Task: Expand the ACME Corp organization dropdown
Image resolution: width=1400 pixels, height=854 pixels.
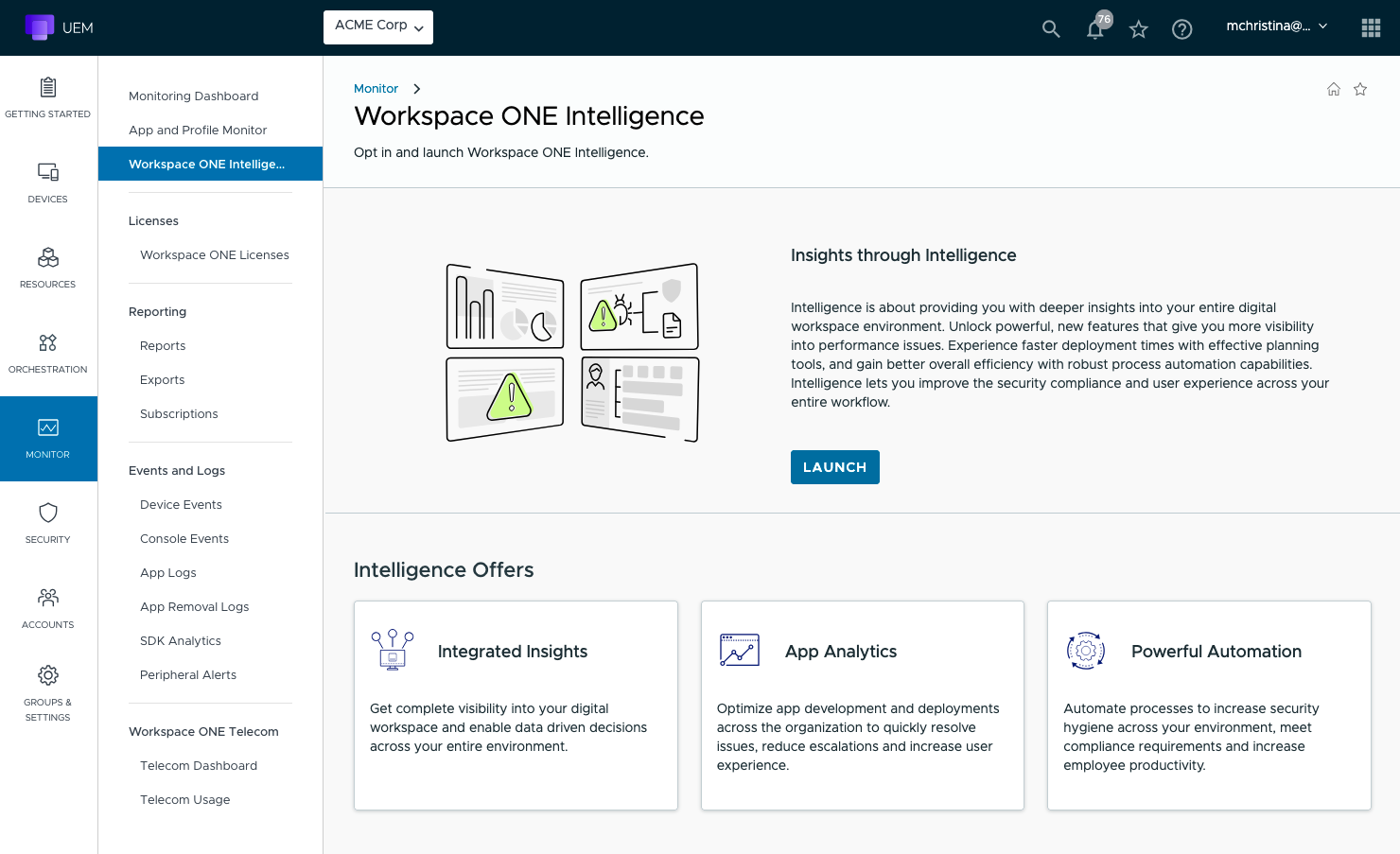Action: tap(378, 26)
